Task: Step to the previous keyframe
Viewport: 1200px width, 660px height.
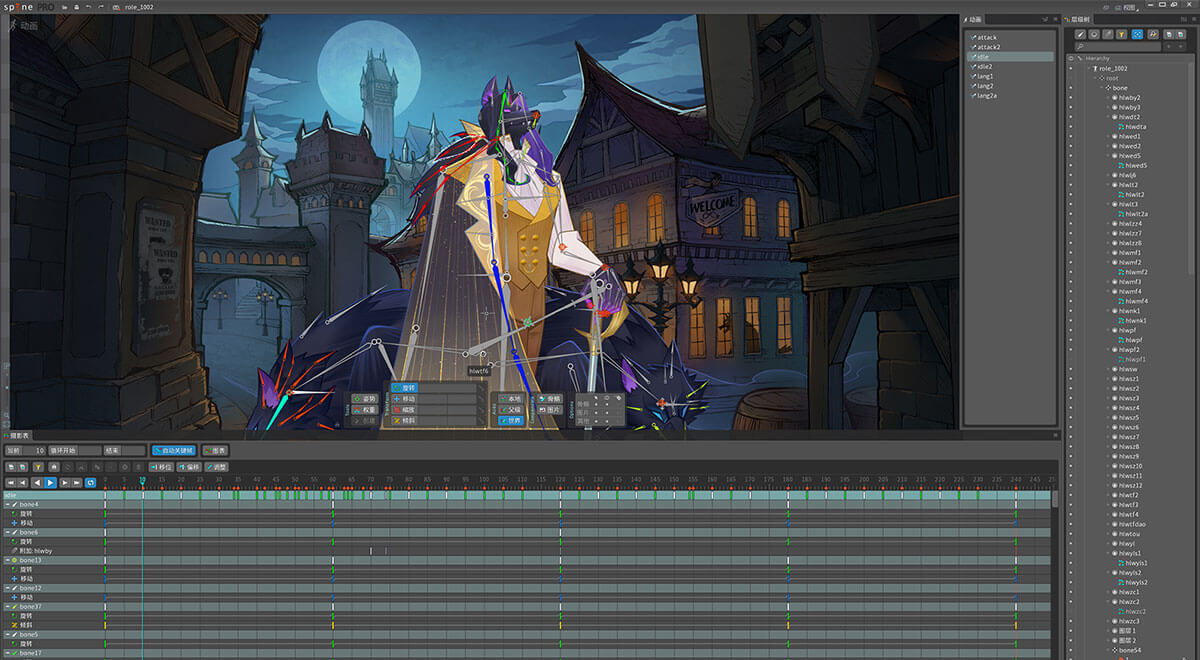Action: pyautogui.click(x=23, y=483)
